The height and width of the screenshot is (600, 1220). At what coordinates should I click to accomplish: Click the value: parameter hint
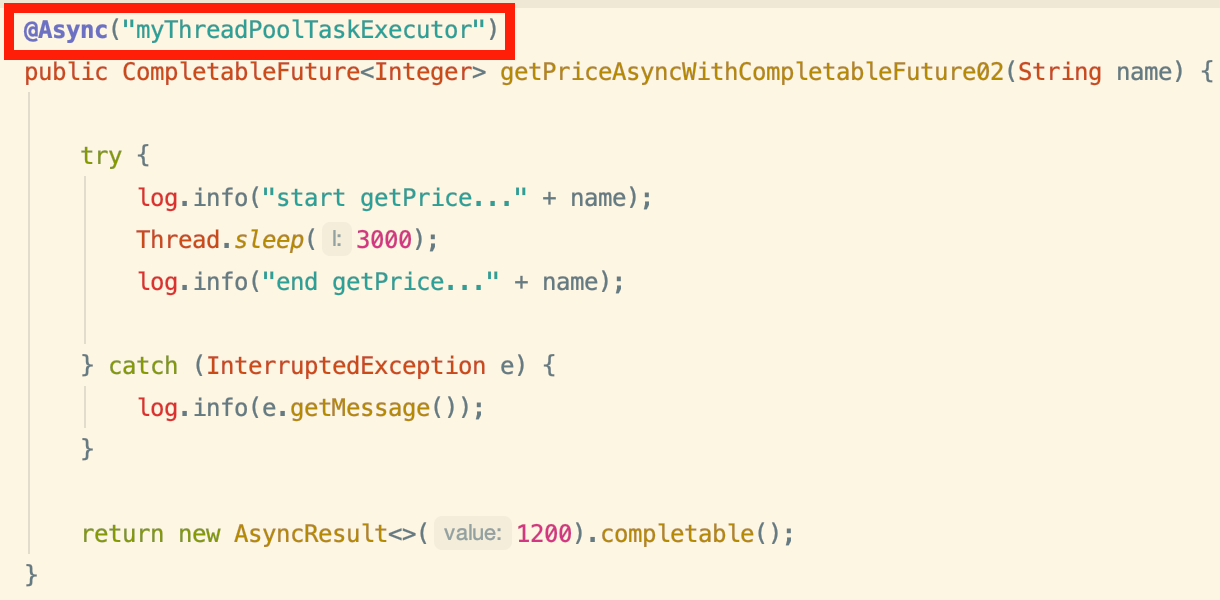473,534
